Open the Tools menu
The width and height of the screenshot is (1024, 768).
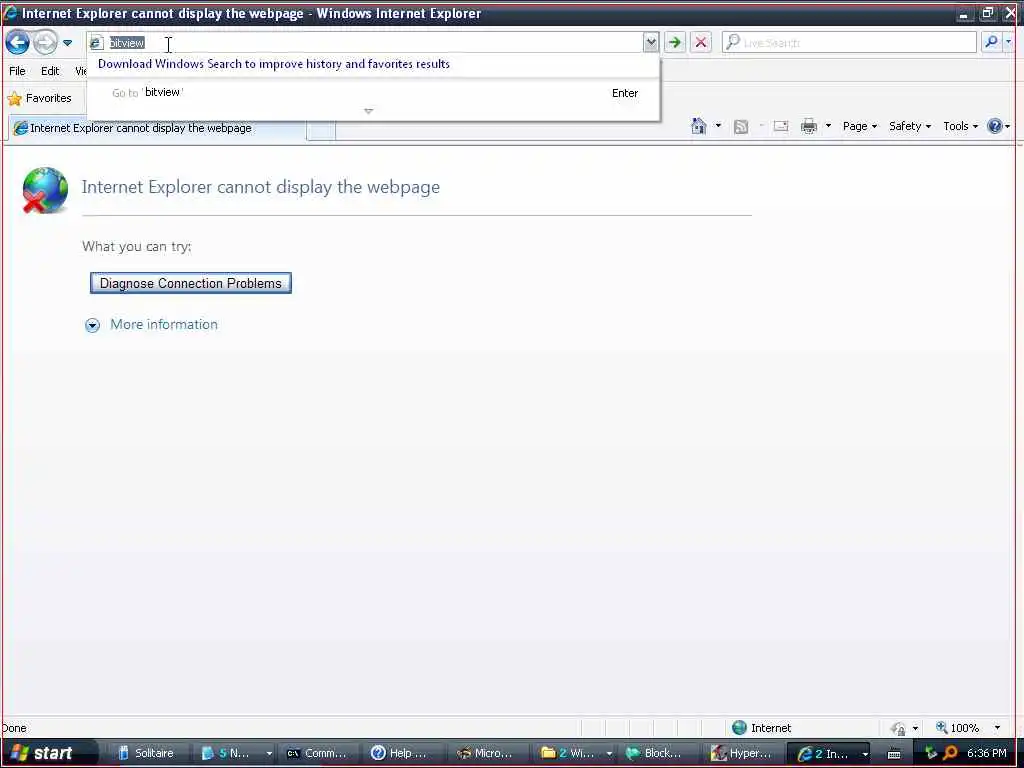tap(961, 126)
